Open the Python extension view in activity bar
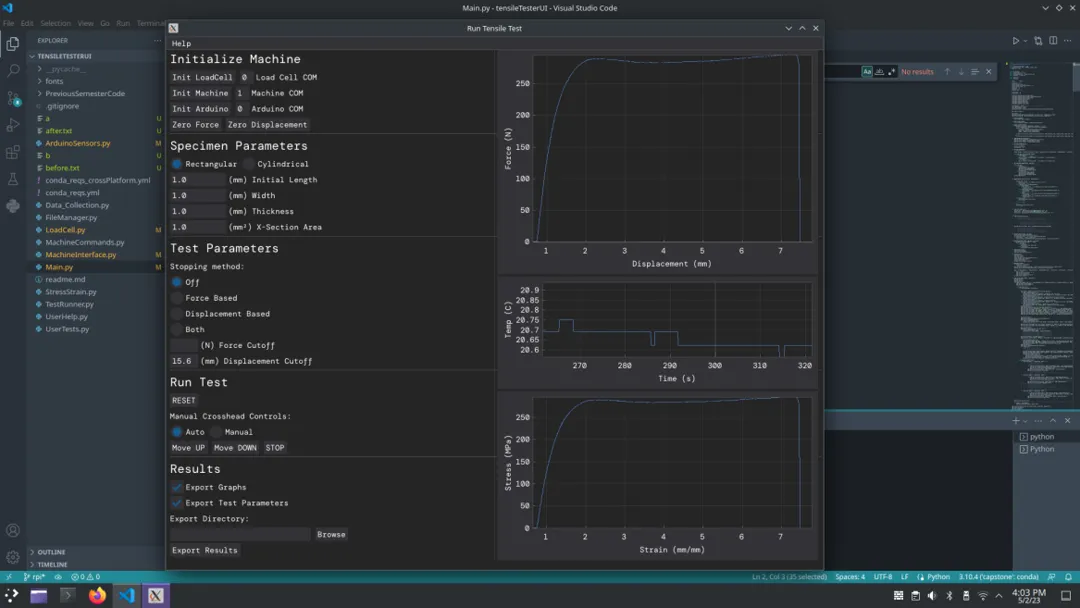Viewport: 1080px width, 608px height. 12,206
